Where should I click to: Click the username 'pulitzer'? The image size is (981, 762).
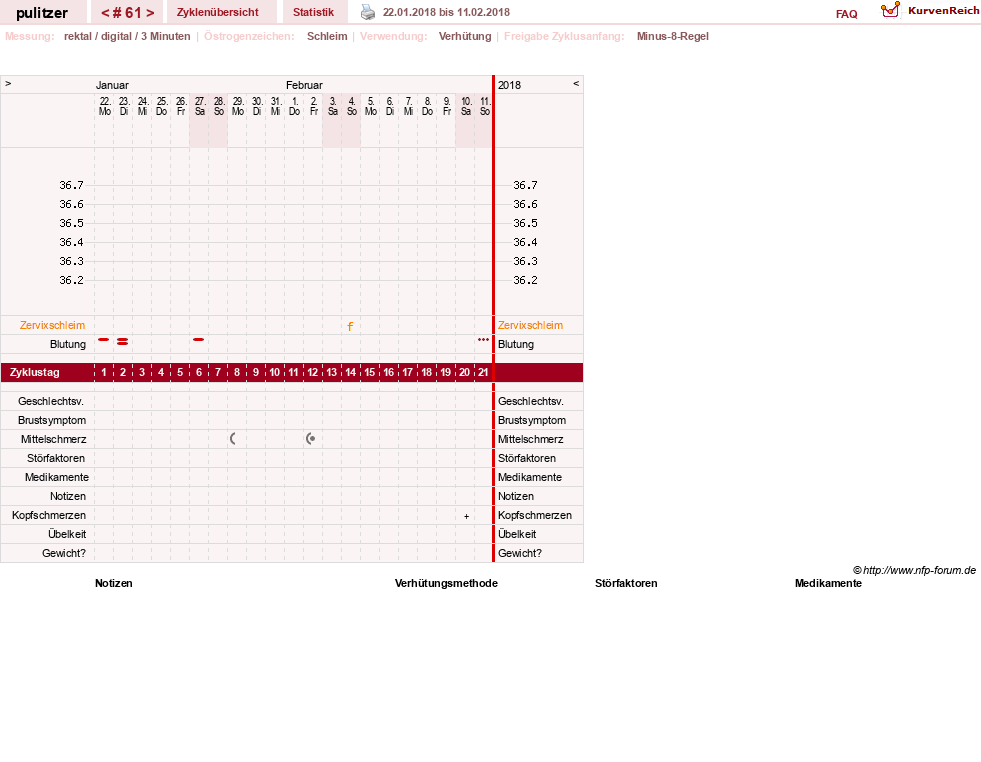tap(42, 13)
